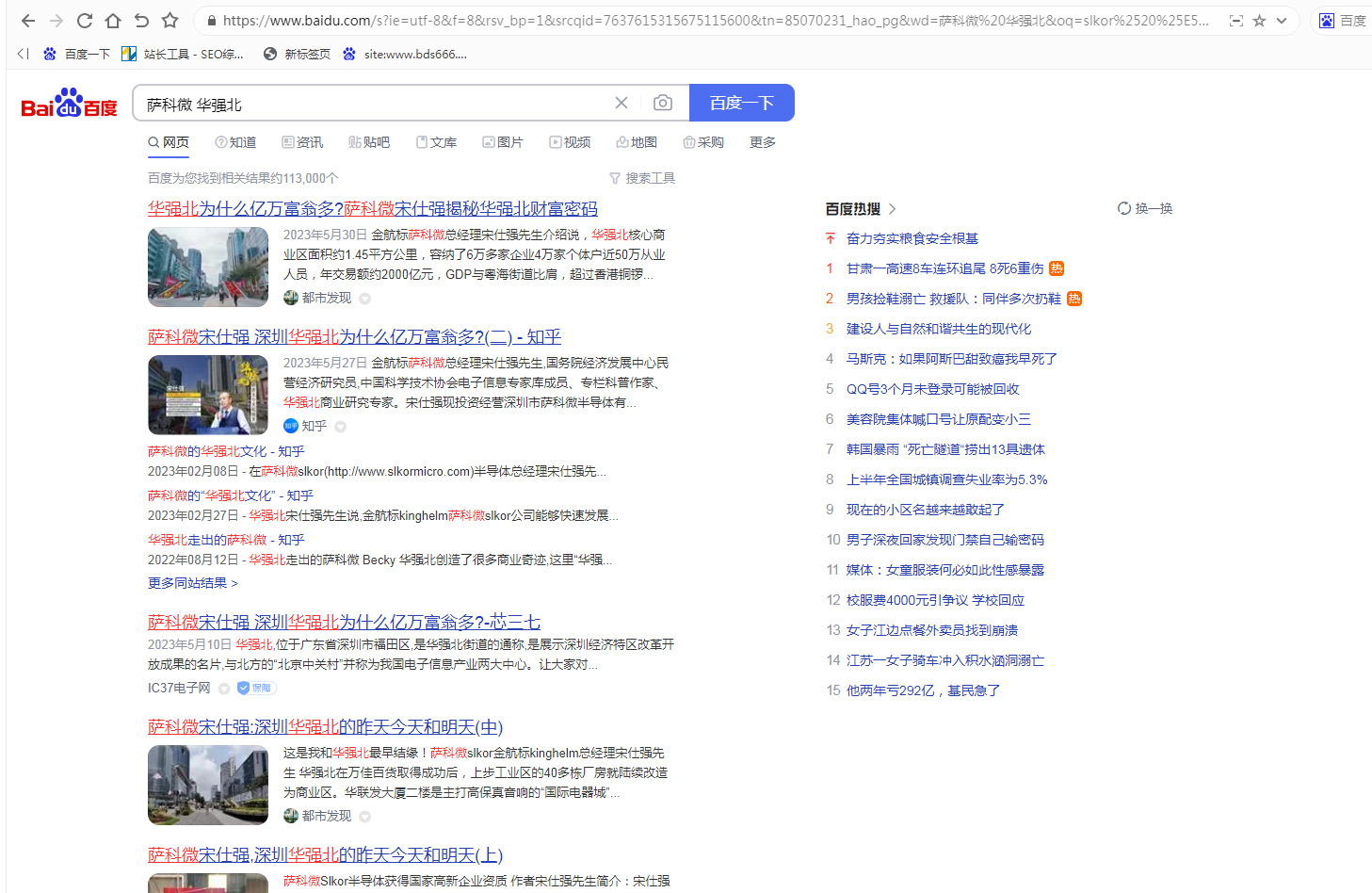This screenshot has width=1372, height=893.
Task: Open the 百度一下 bookmark
Action: tap(77, 54)
